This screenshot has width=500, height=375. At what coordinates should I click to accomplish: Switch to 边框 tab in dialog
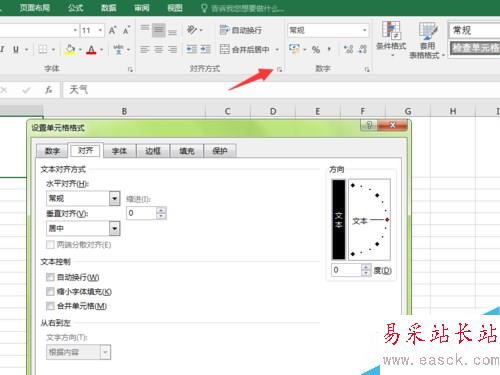tap(153, 151)
